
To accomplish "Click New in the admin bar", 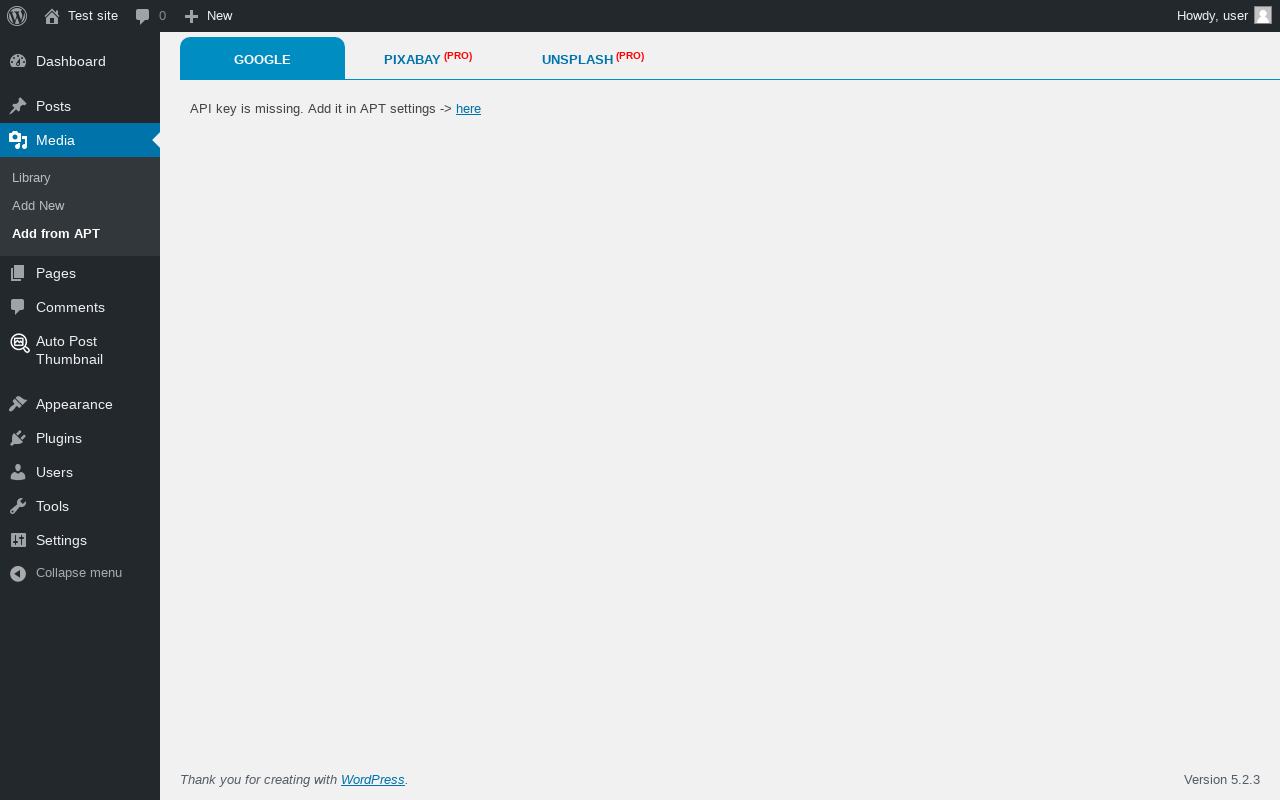I will click(220, 15).
